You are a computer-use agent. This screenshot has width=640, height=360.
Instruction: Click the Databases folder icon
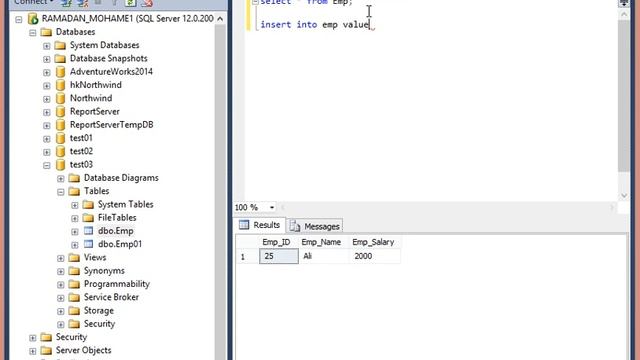tap(47, 32)
